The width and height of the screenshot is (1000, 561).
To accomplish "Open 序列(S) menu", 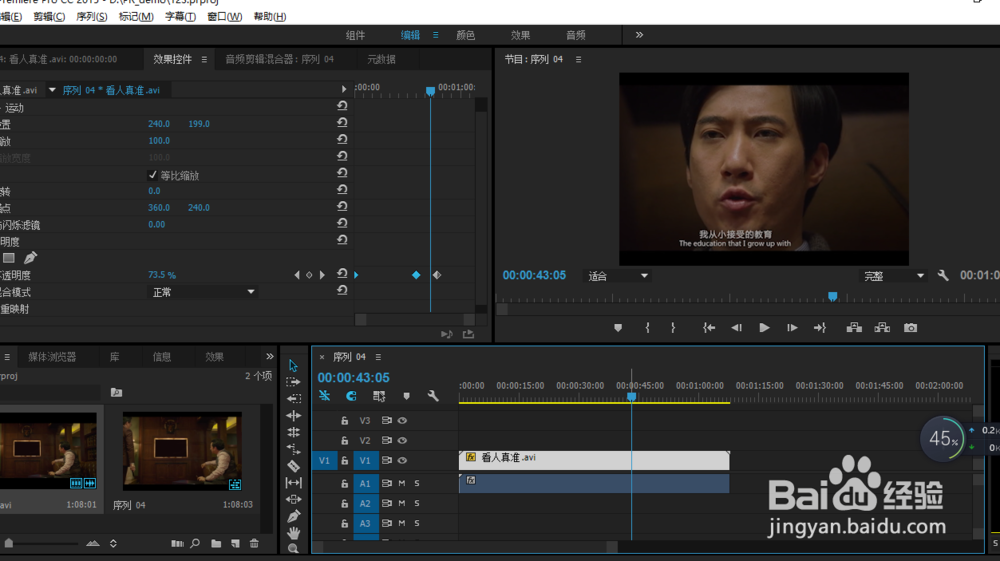I will pyautogui.click(x=91, y=17).
